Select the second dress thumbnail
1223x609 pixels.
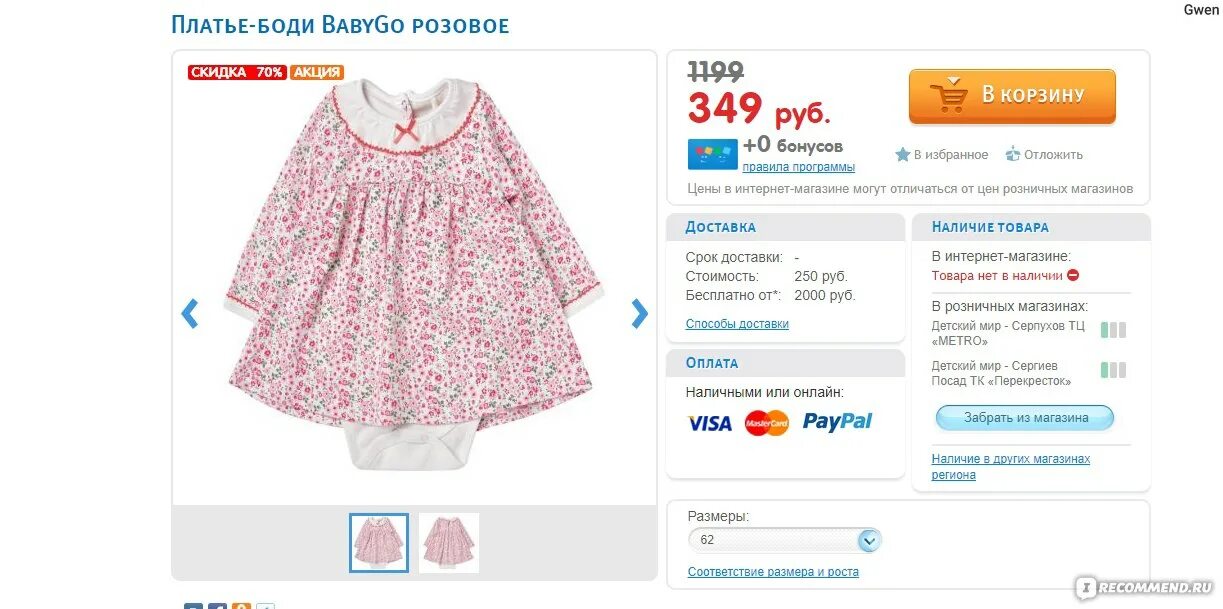click(x=449, y=543)
